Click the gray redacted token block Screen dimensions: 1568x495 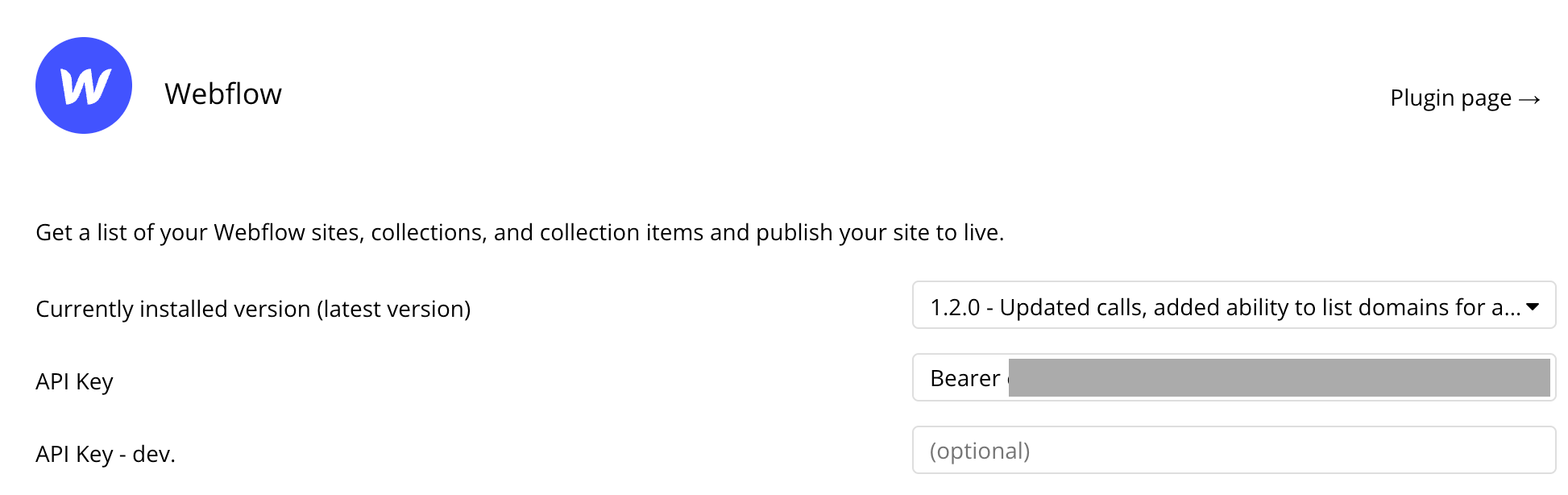[x=1279, y=377]
